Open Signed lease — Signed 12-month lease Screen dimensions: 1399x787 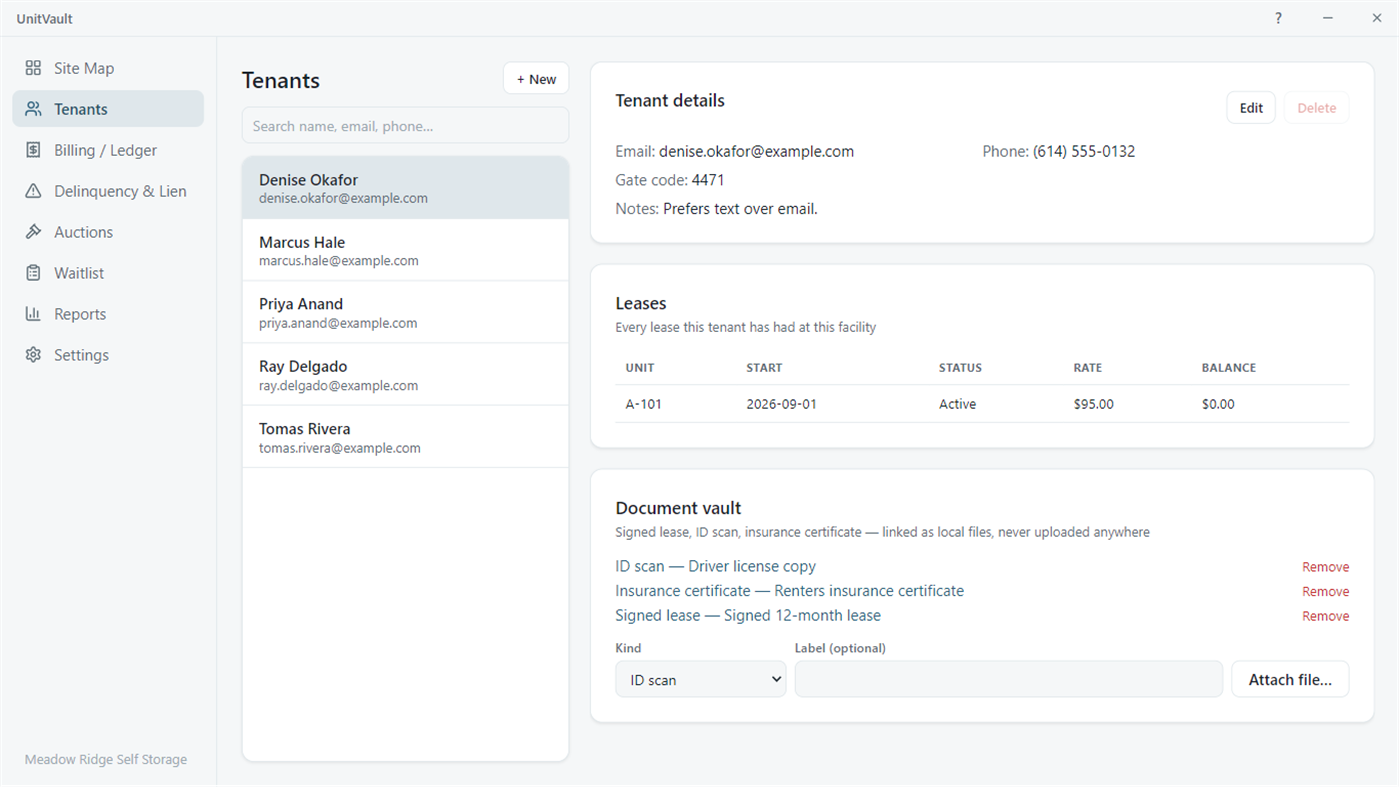(748, 615)
